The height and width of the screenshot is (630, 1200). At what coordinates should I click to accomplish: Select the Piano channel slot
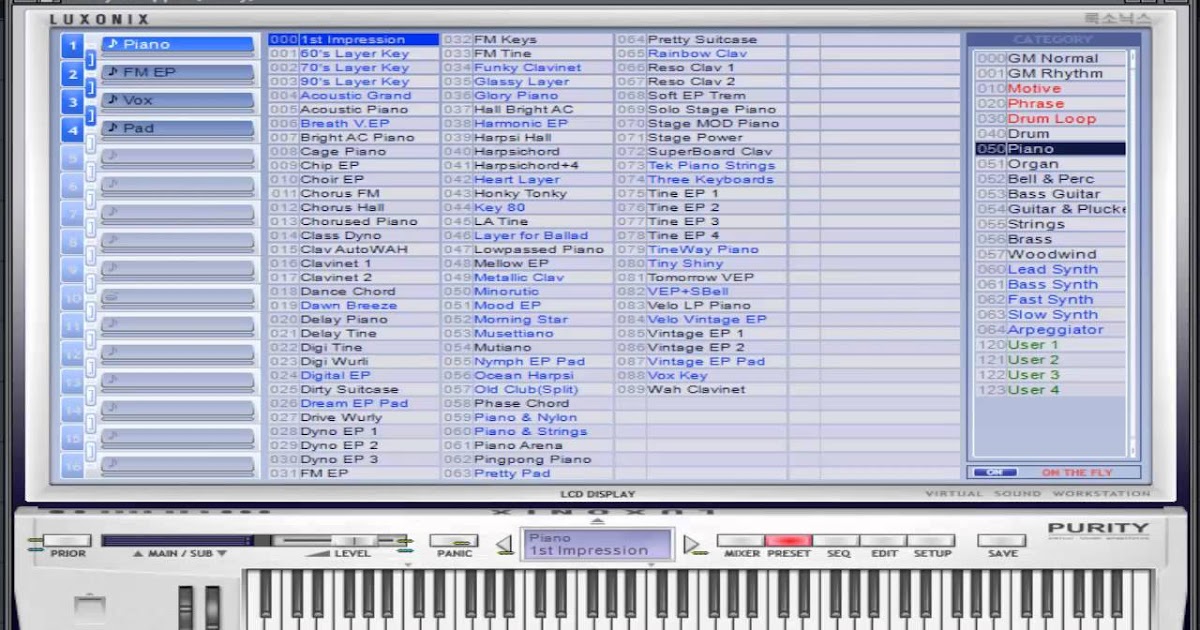click(177, 45)
